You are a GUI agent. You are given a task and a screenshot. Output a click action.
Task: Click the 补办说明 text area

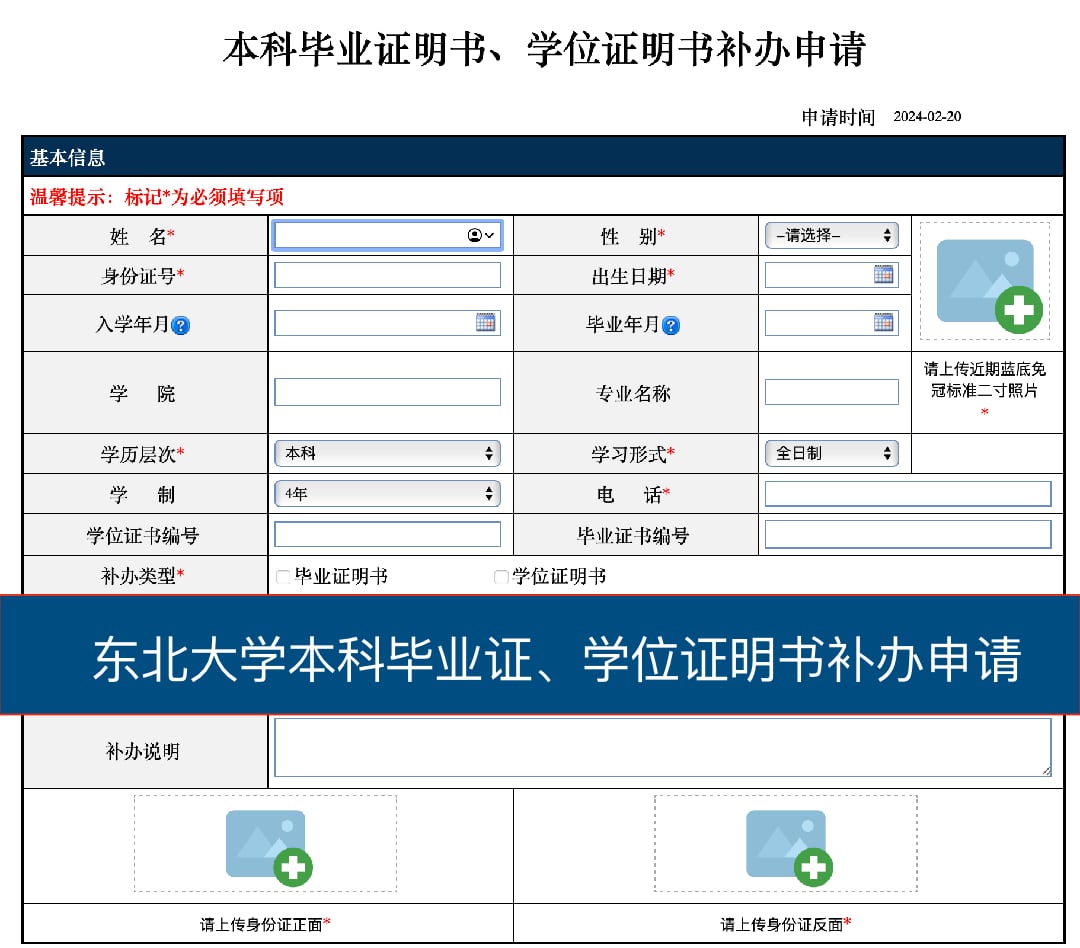(x=662, y=747)
